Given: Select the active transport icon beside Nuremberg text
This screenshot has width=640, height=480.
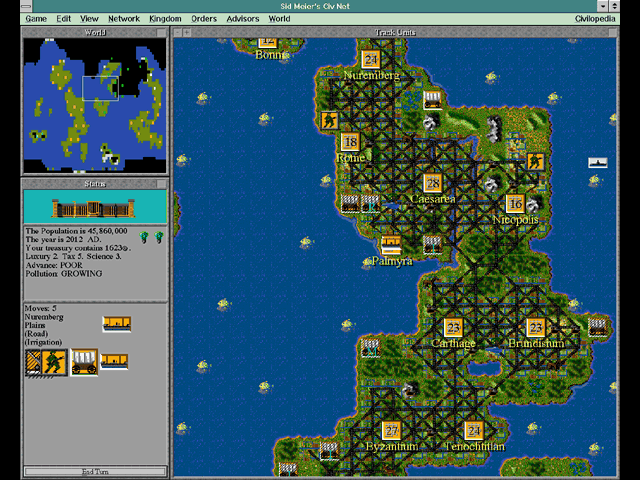Looking at the screenshot, I should tap(117, 324).
